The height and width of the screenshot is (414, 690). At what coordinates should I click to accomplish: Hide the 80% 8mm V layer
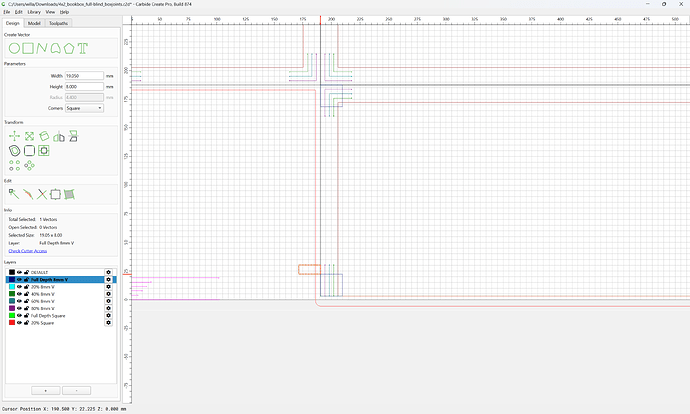click(19, 308)
